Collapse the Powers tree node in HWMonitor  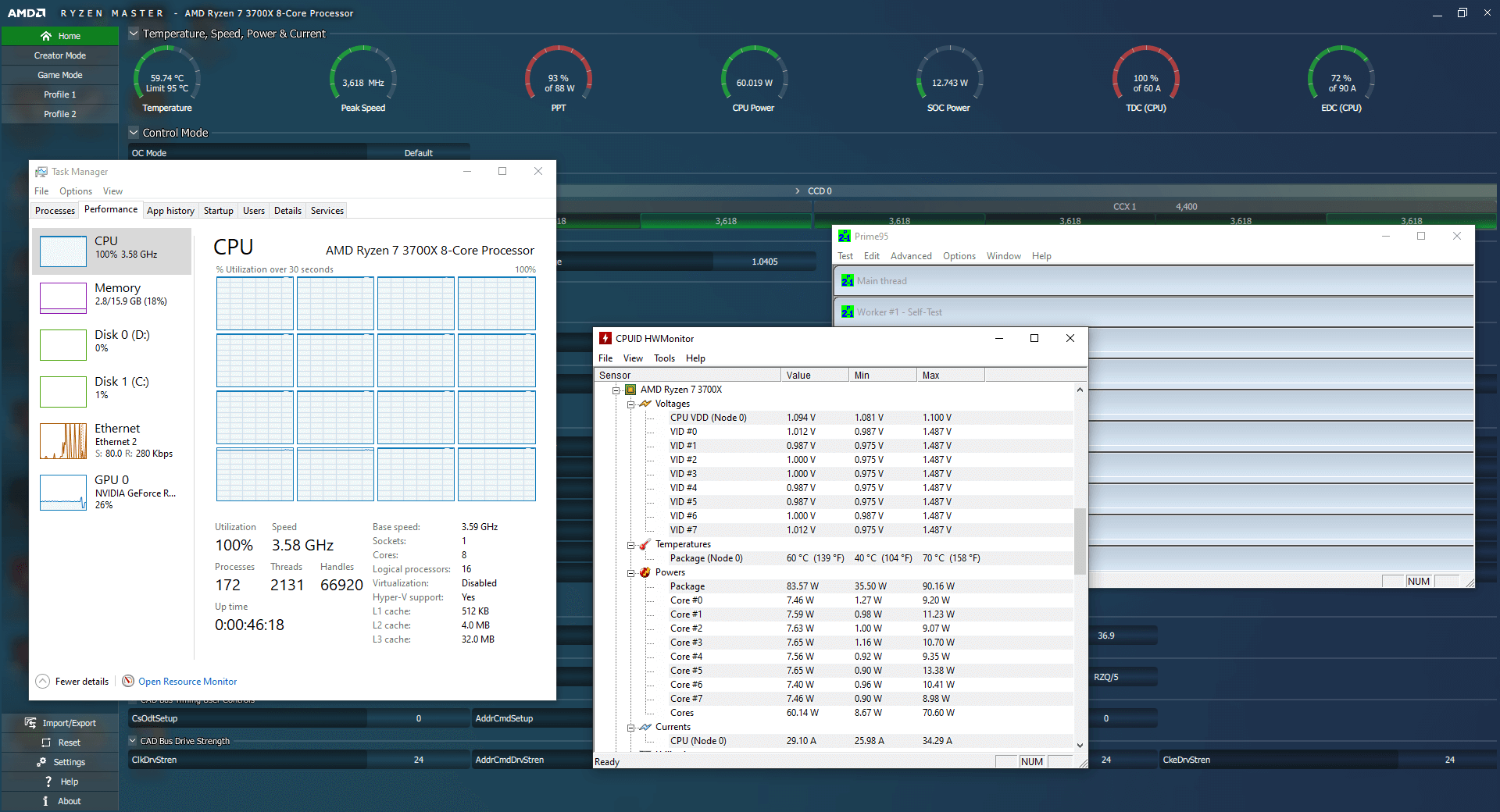(630, 573)
